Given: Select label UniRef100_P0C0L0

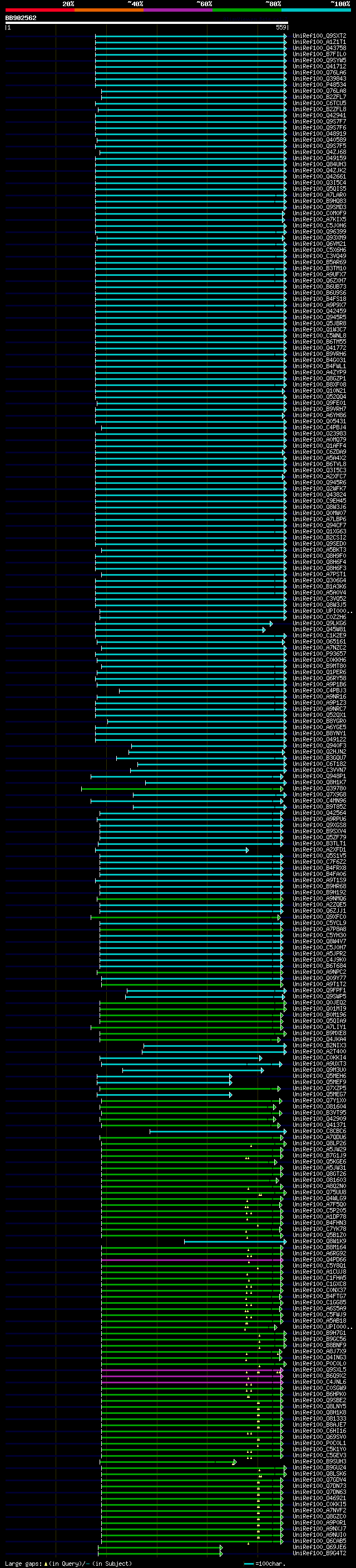Looking at the screenshot, I should tap(319, 1364).
